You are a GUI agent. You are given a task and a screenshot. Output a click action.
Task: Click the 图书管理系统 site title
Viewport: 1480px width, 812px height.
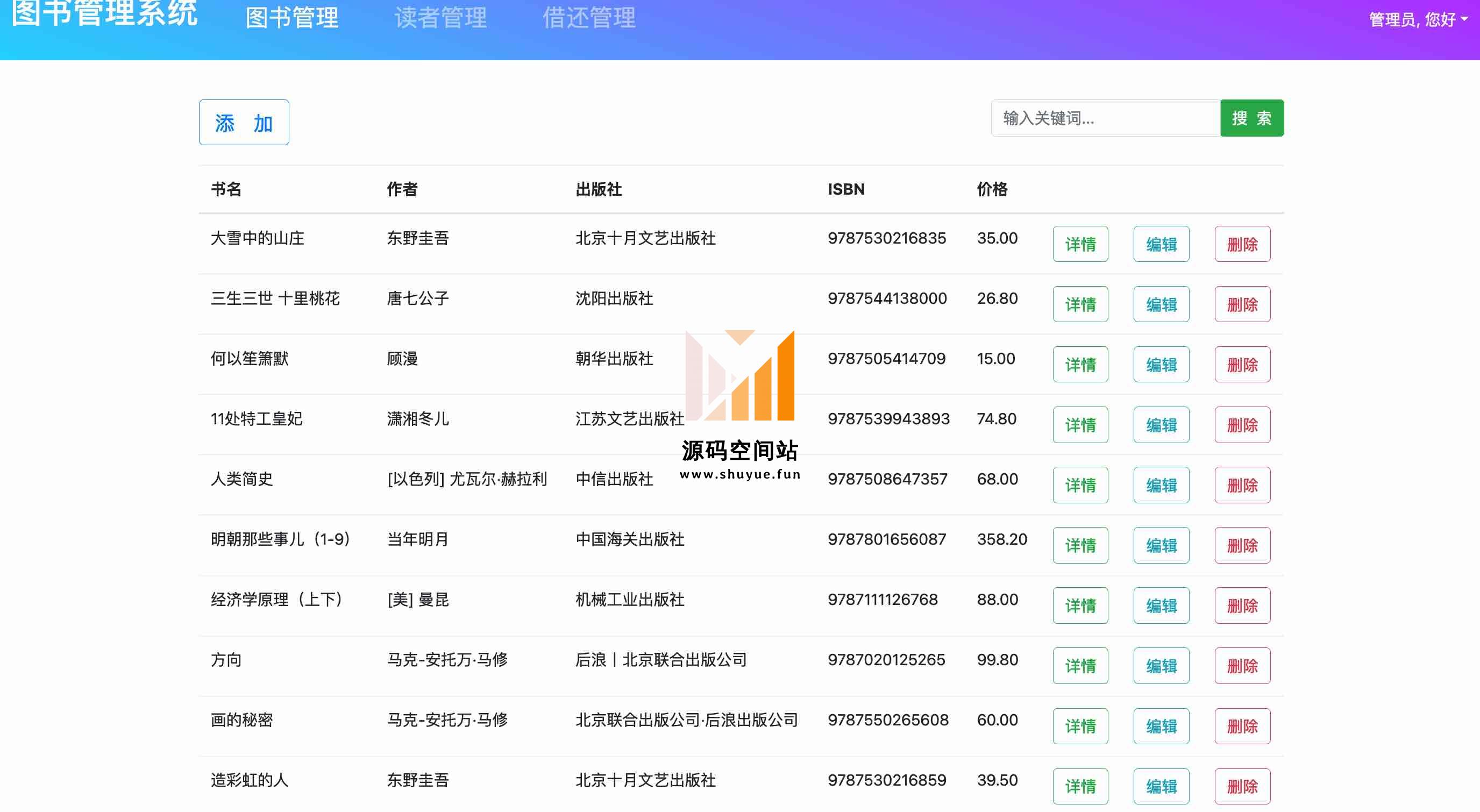click(104, 13)
